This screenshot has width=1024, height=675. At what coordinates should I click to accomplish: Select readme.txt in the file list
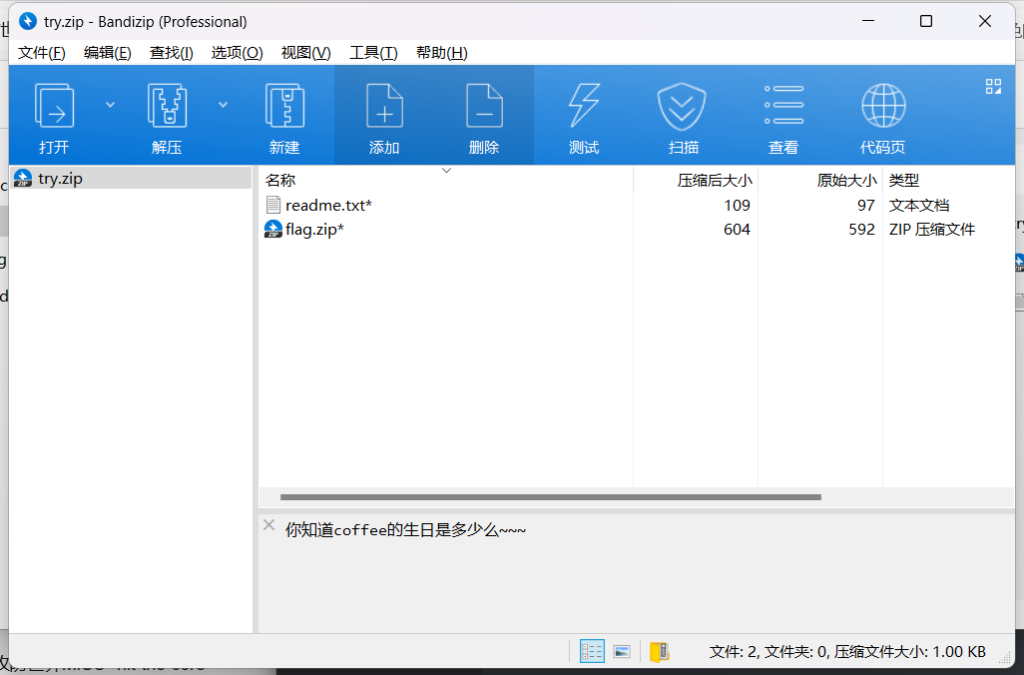[x=328, y=205]
